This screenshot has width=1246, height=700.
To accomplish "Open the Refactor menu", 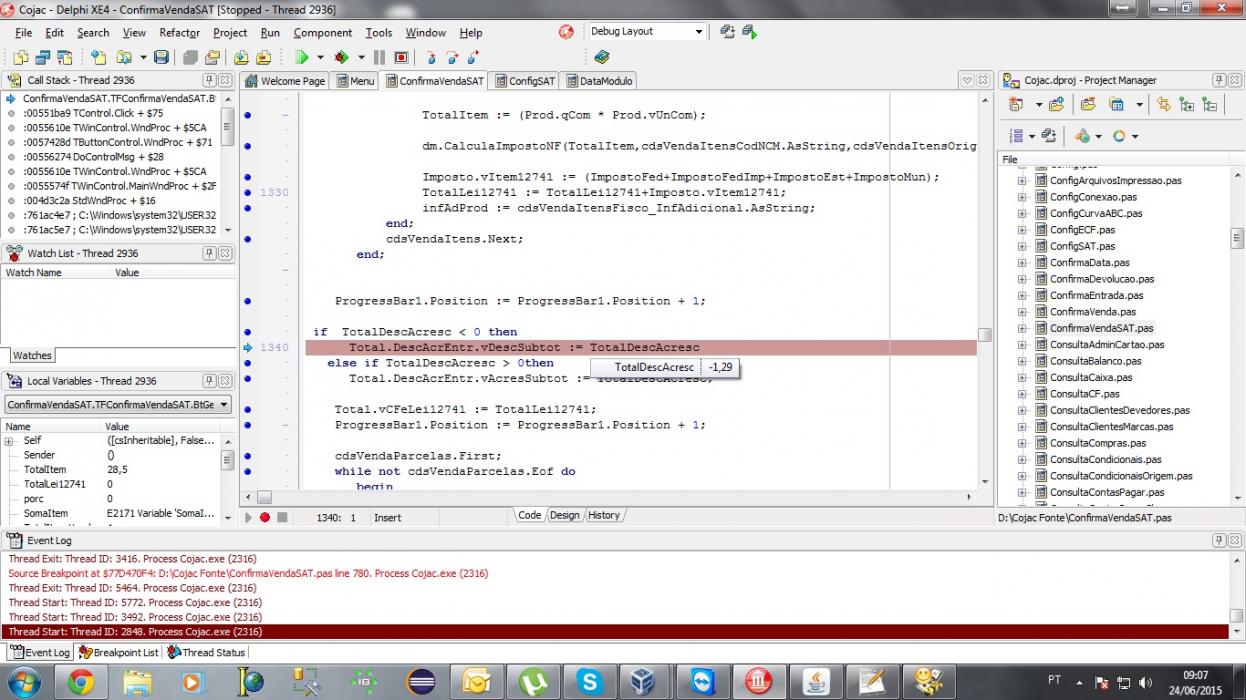I will (180, 32).
